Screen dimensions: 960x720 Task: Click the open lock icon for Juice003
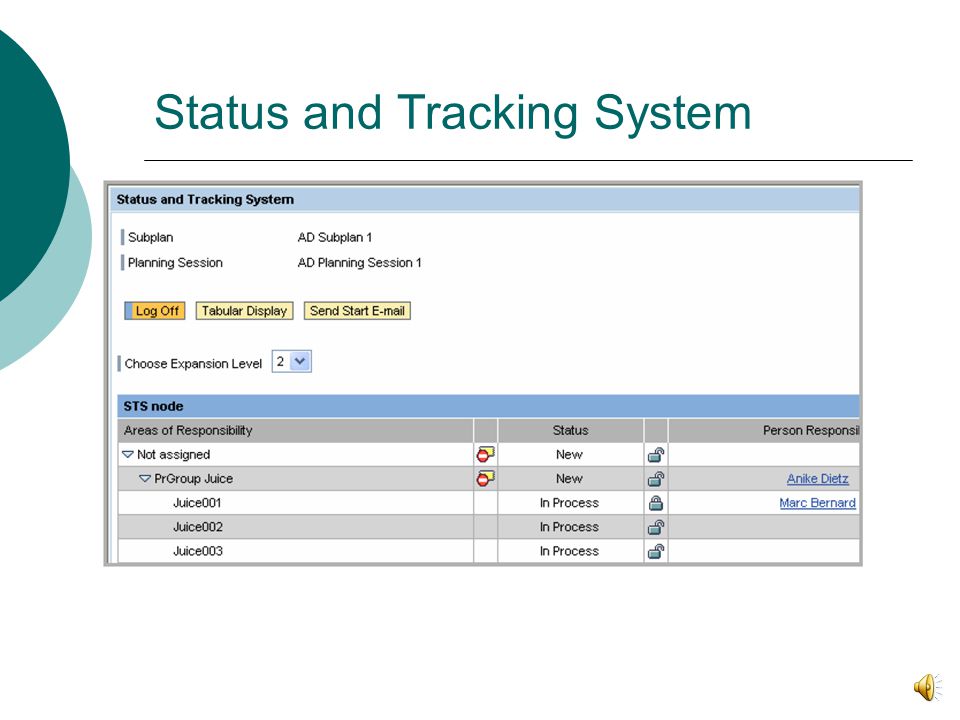656,551
